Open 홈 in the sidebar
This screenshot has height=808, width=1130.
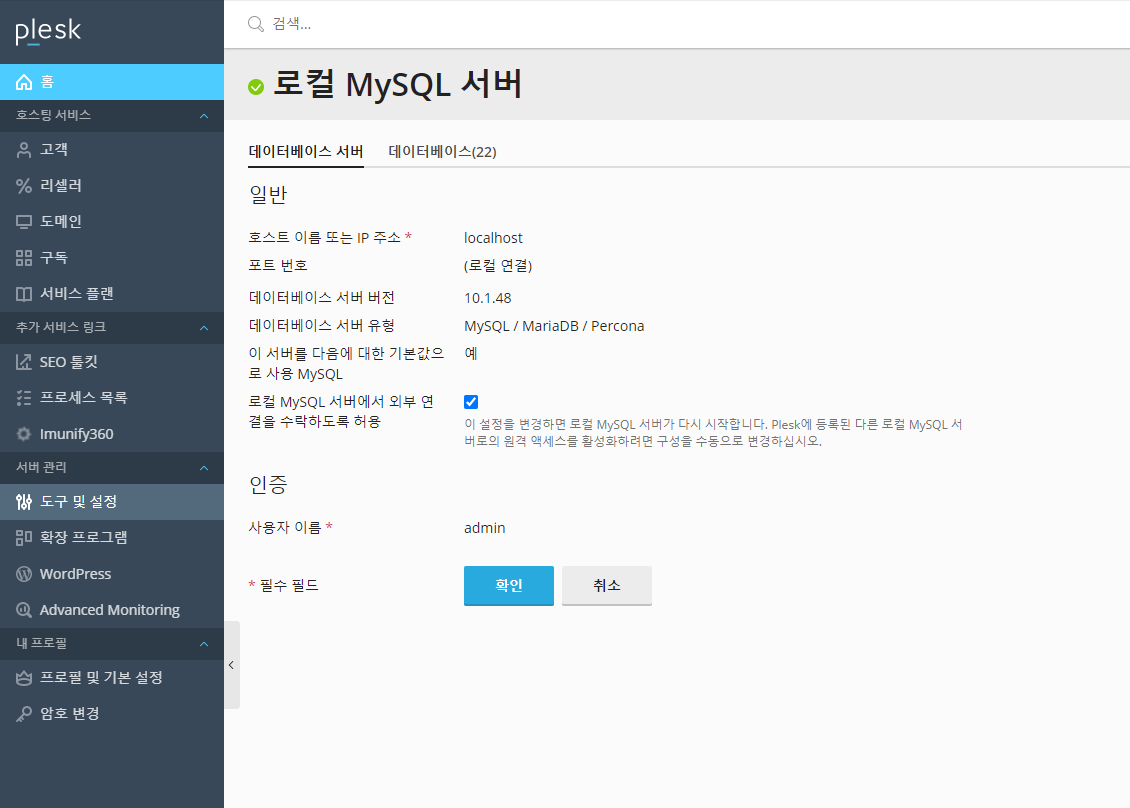pos(112,82)
